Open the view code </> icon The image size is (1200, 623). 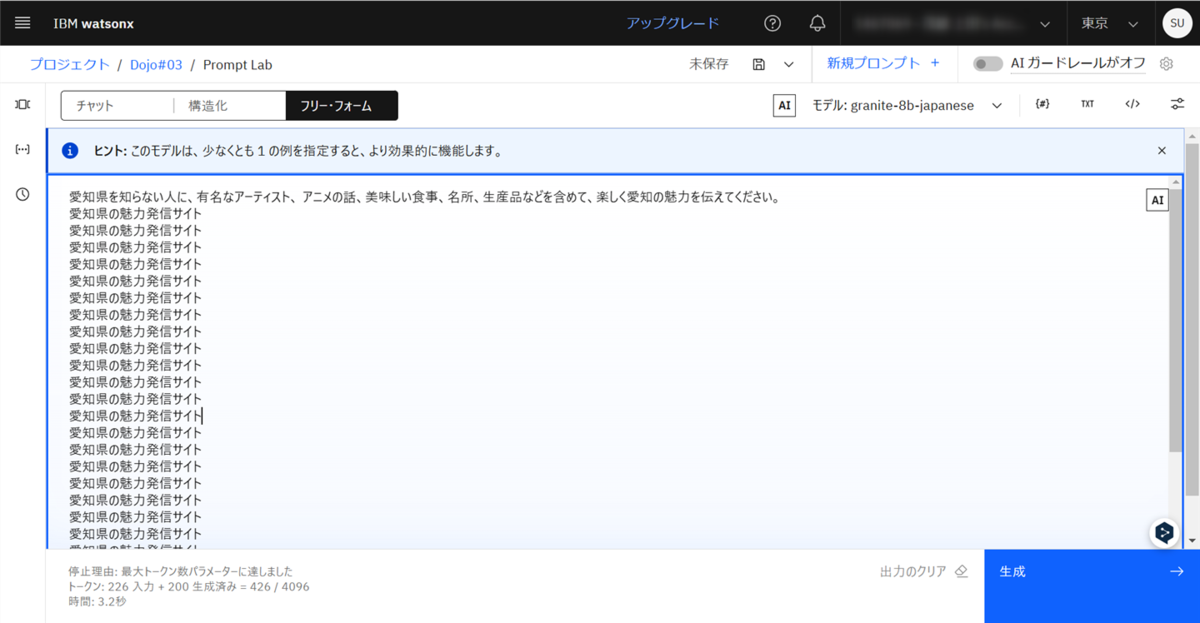click(x=1132, y=104)
